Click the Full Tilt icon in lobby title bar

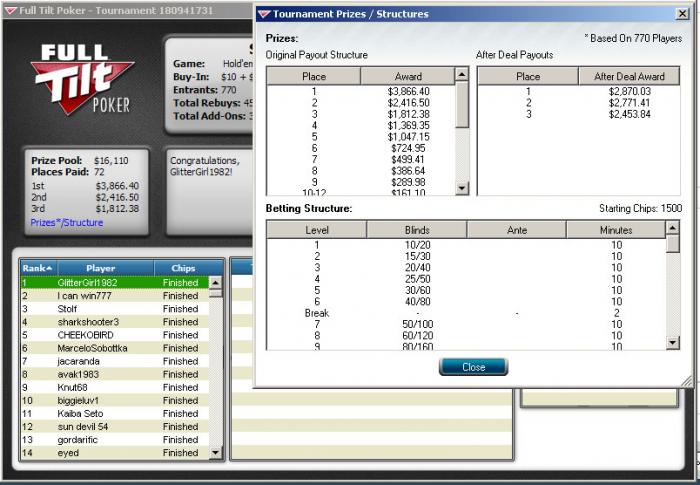click(x=11, y=10)
